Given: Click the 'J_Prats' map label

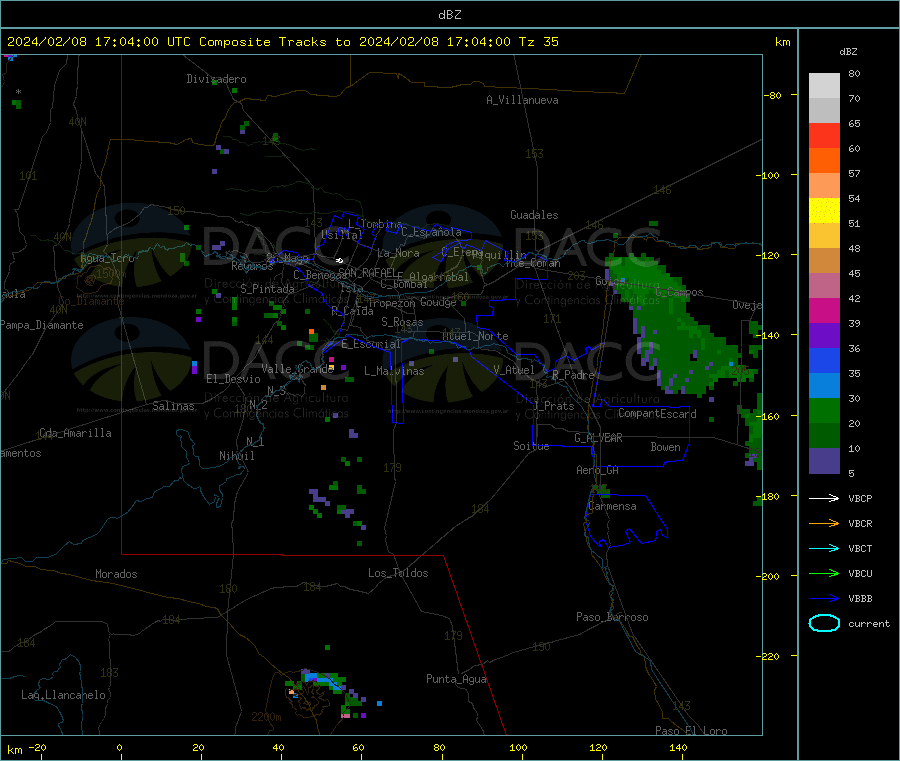Looking at the screenshot, I should 554,406.
